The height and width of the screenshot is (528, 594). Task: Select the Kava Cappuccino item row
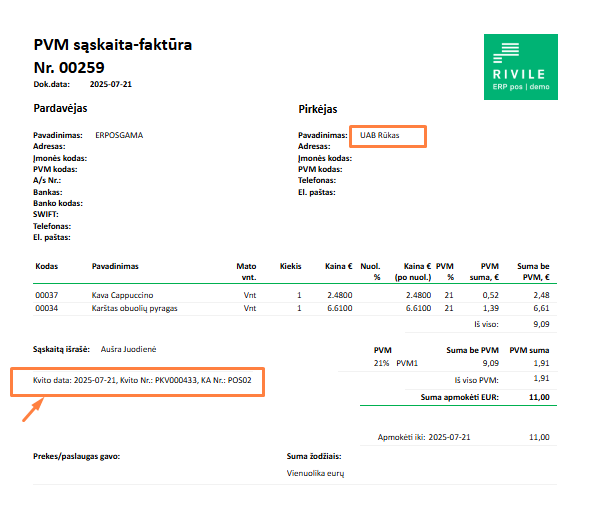point(295,295)
